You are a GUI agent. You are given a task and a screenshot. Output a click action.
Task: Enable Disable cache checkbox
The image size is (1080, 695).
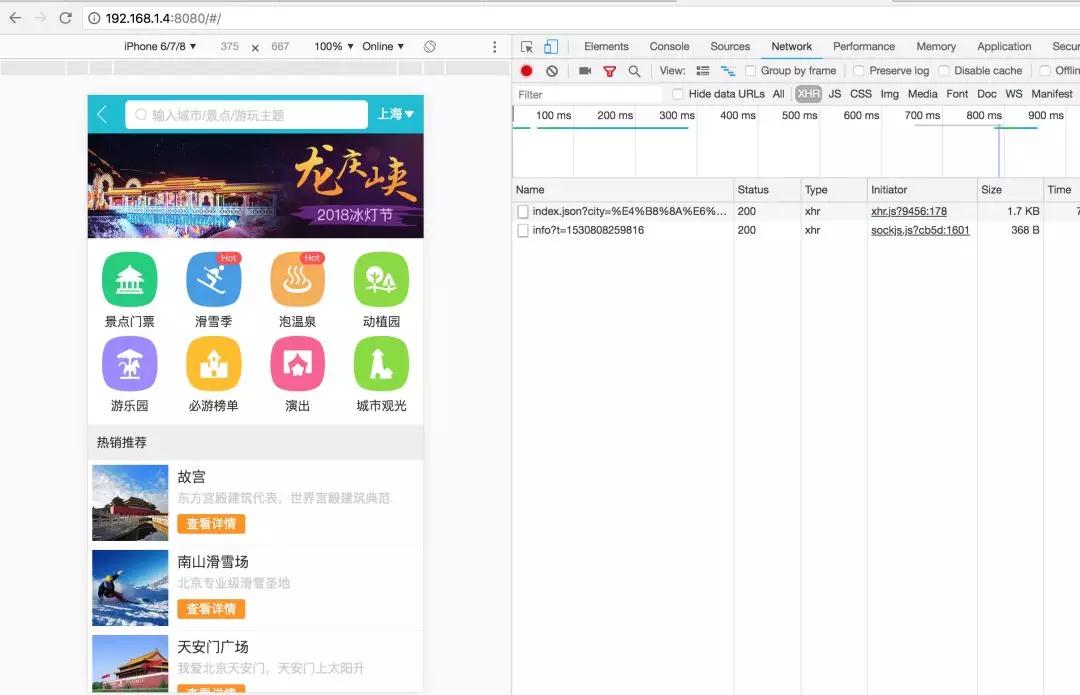click(944, 70)
